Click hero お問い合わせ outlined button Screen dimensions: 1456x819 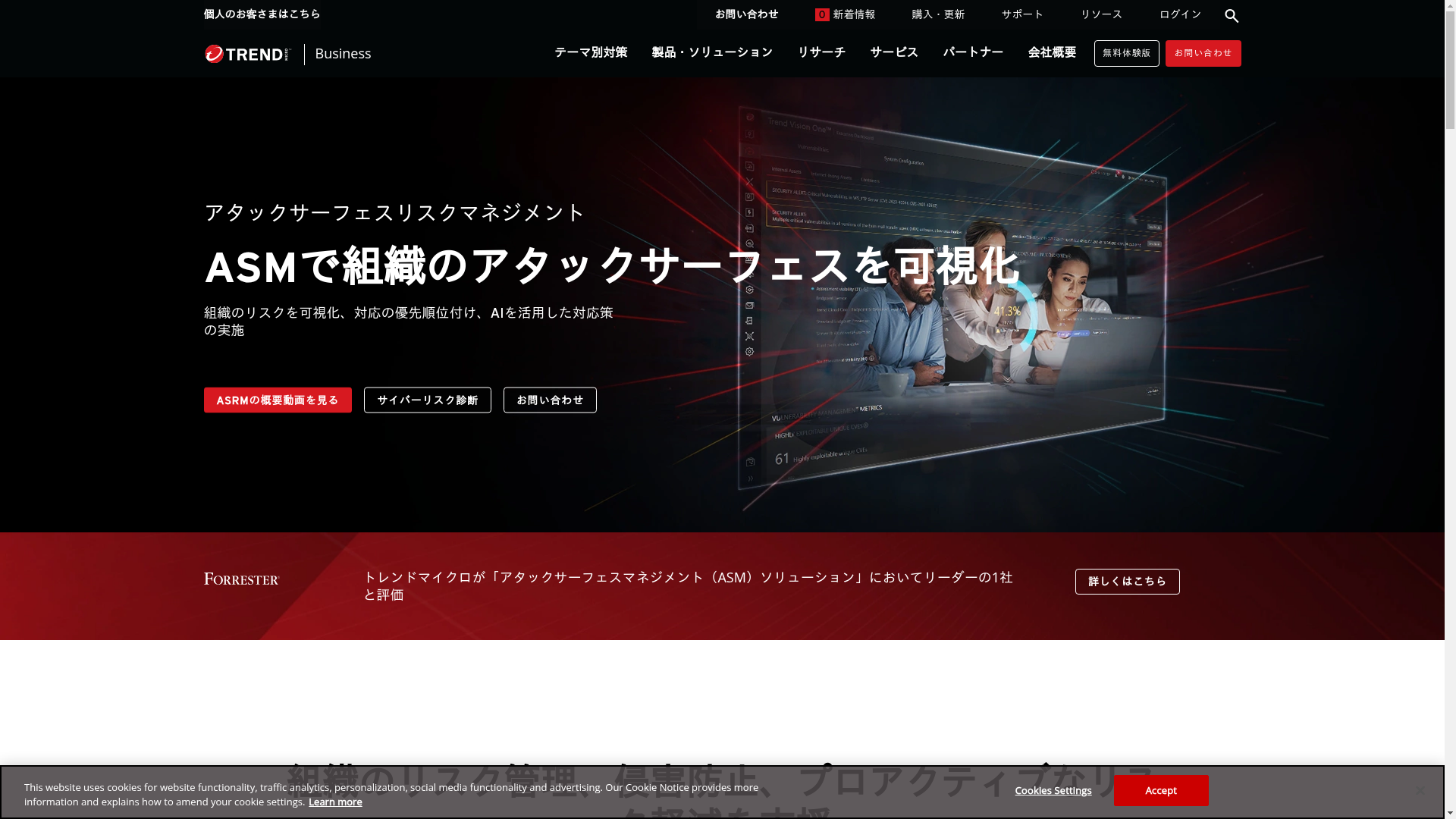click(x=550, y=400)
